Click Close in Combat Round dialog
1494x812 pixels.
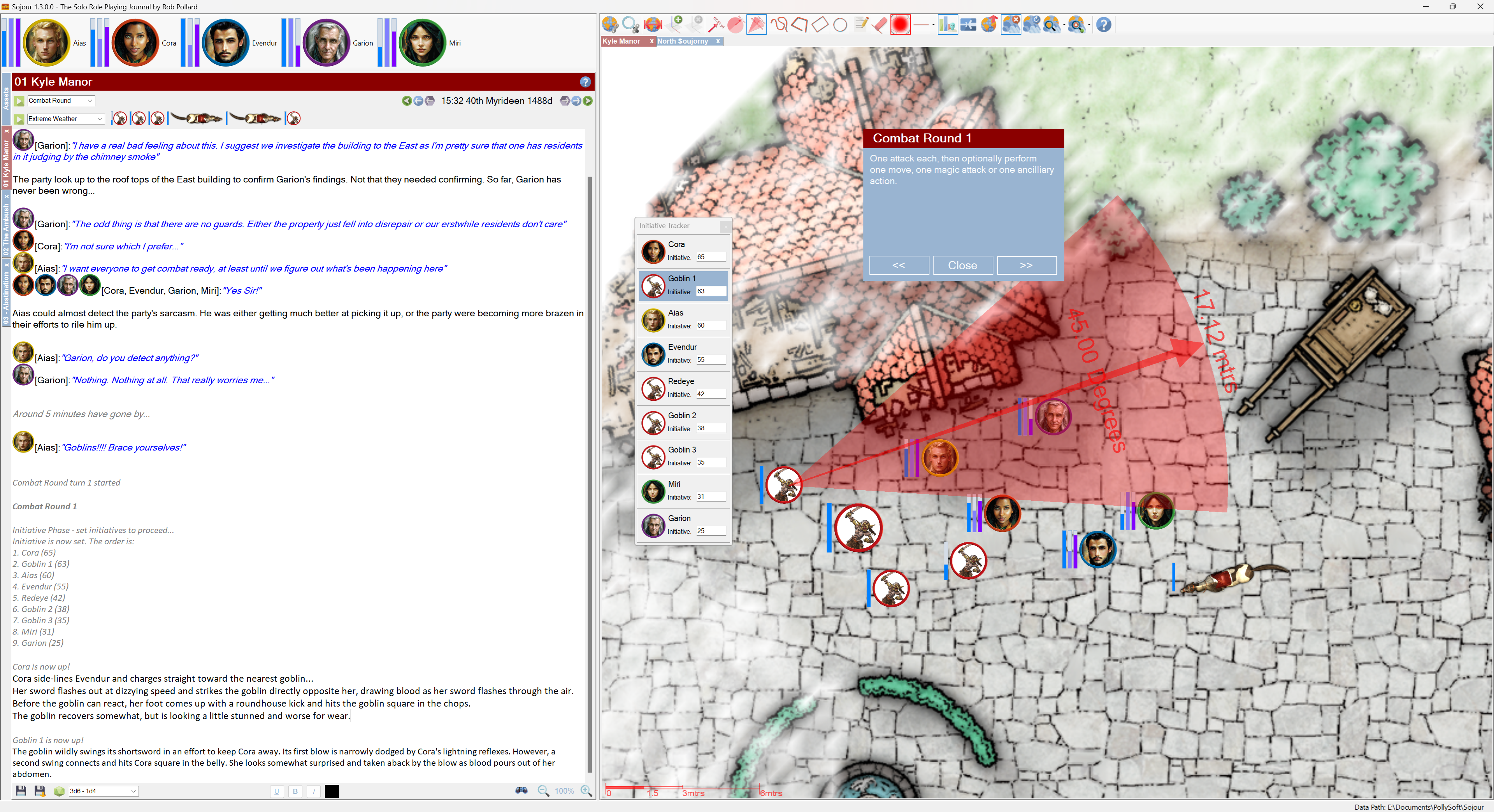[x=962, y=266]
